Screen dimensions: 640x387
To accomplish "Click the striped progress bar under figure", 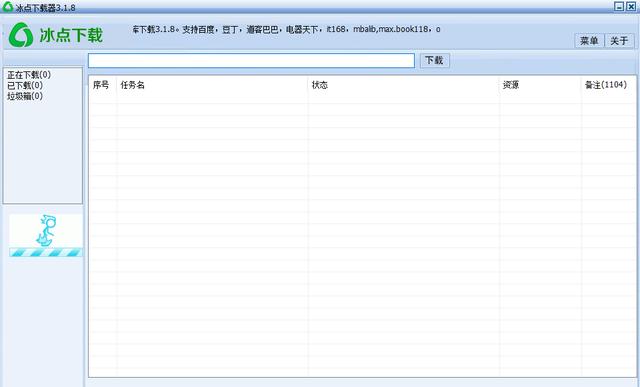I will (45, 253).
